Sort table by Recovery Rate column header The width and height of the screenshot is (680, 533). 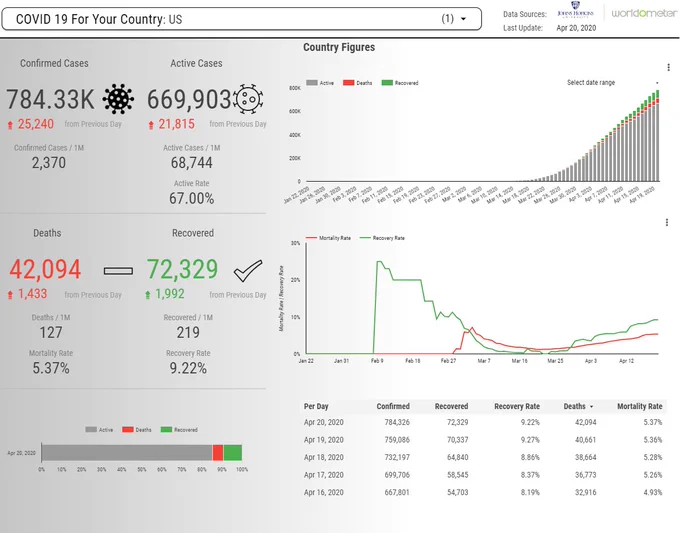tap(517, 406)
